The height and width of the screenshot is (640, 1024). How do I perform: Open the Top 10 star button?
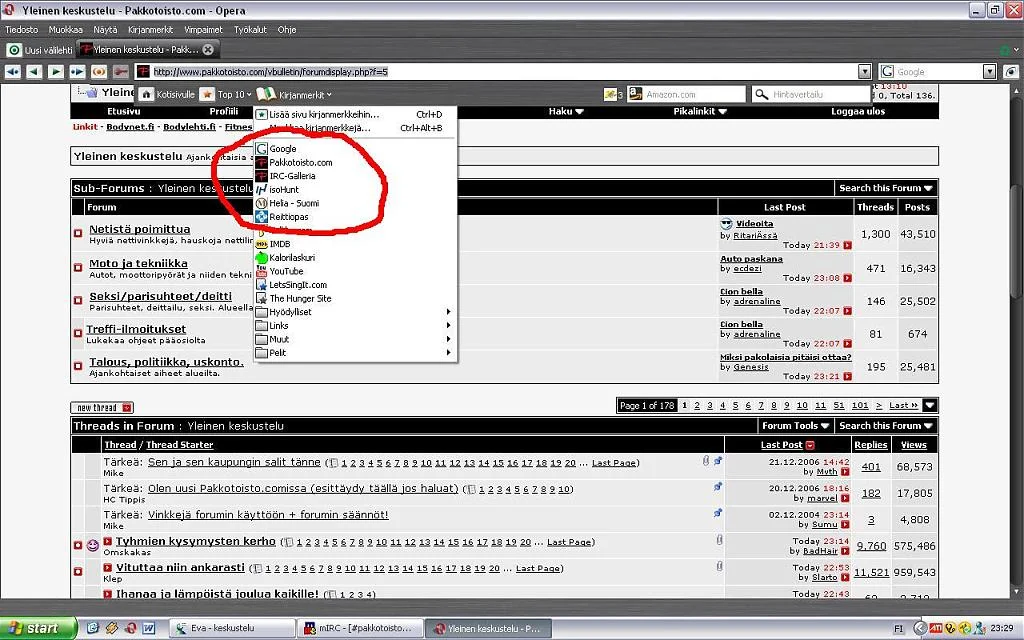tap(207, 94)
